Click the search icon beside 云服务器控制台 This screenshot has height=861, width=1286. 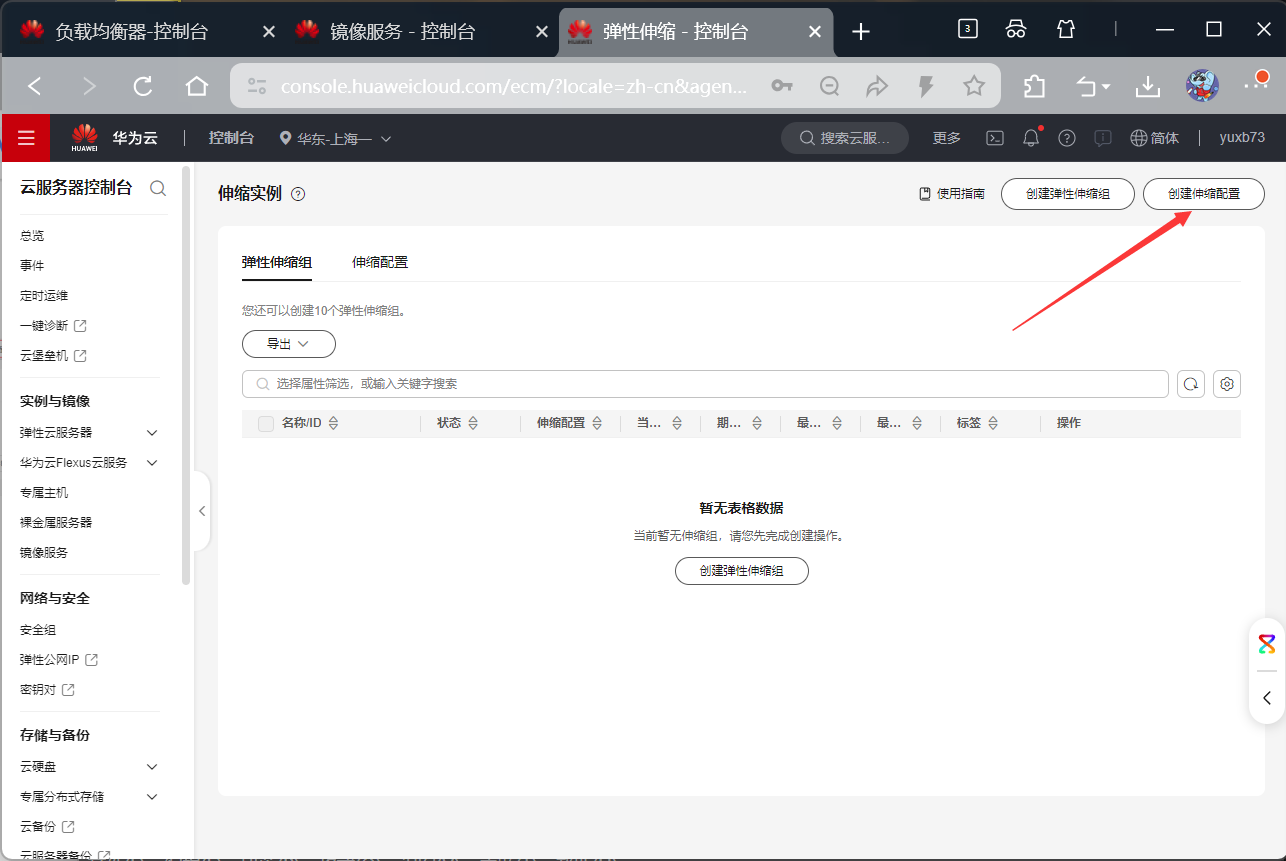point(157,188)
